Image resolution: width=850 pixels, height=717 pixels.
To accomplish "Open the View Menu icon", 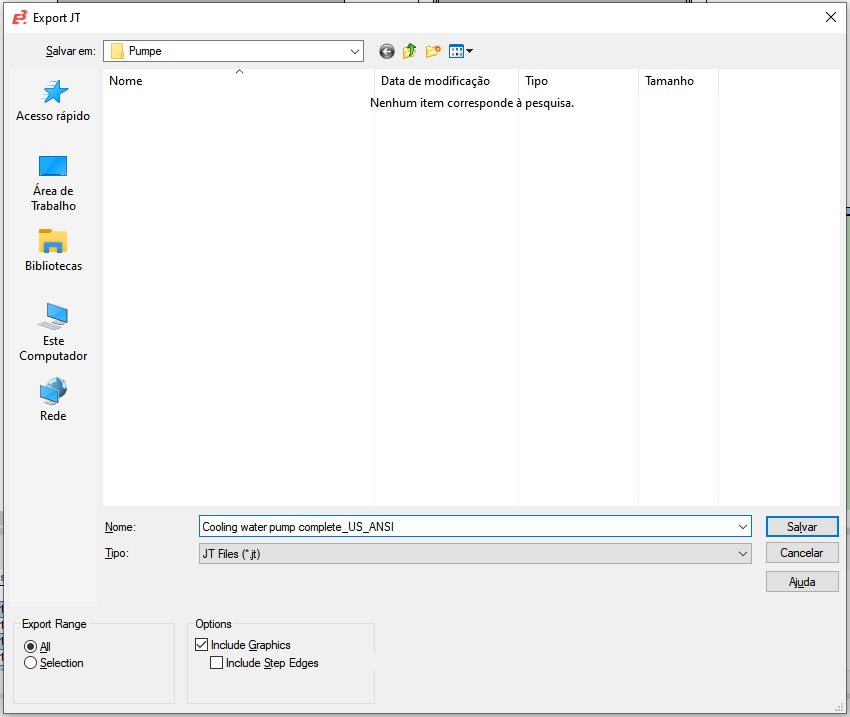I will (457, 51).
